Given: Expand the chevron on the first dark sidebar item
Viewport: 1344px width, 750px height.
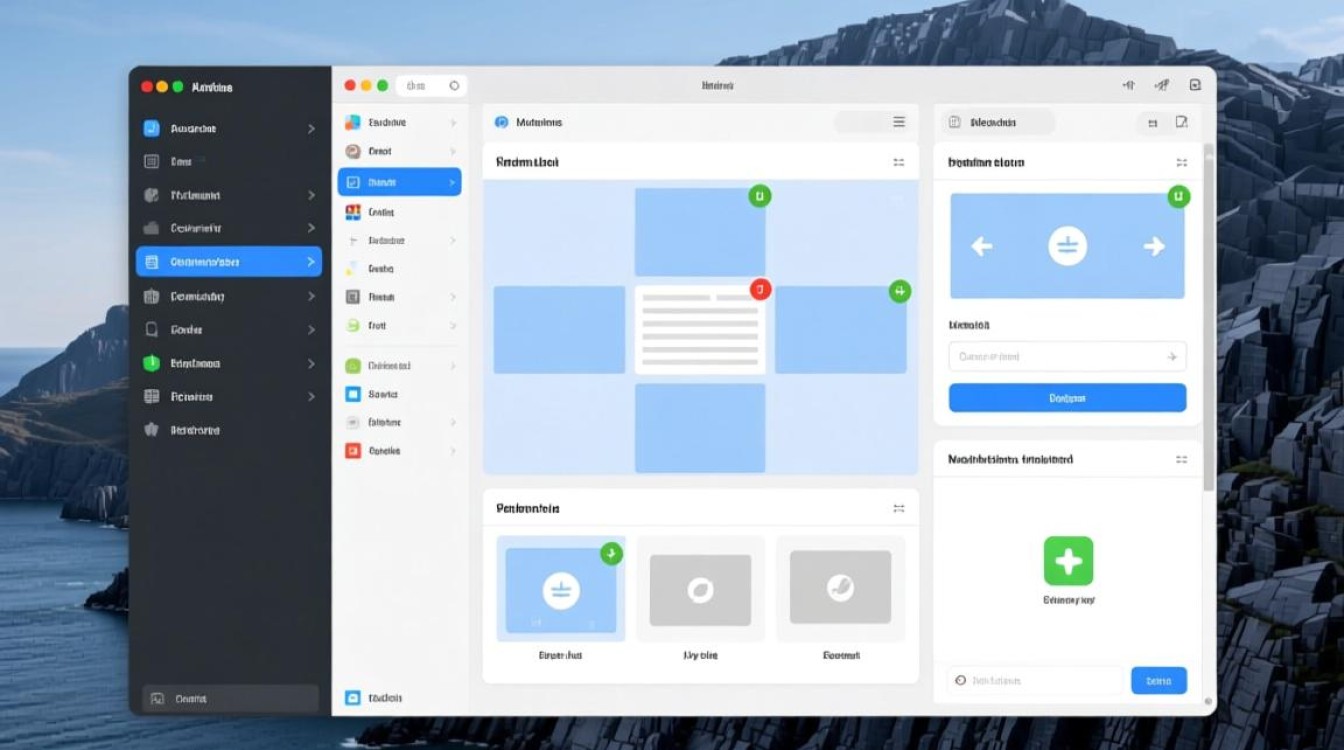Looking at the screenshot, I should pos(311,129).
